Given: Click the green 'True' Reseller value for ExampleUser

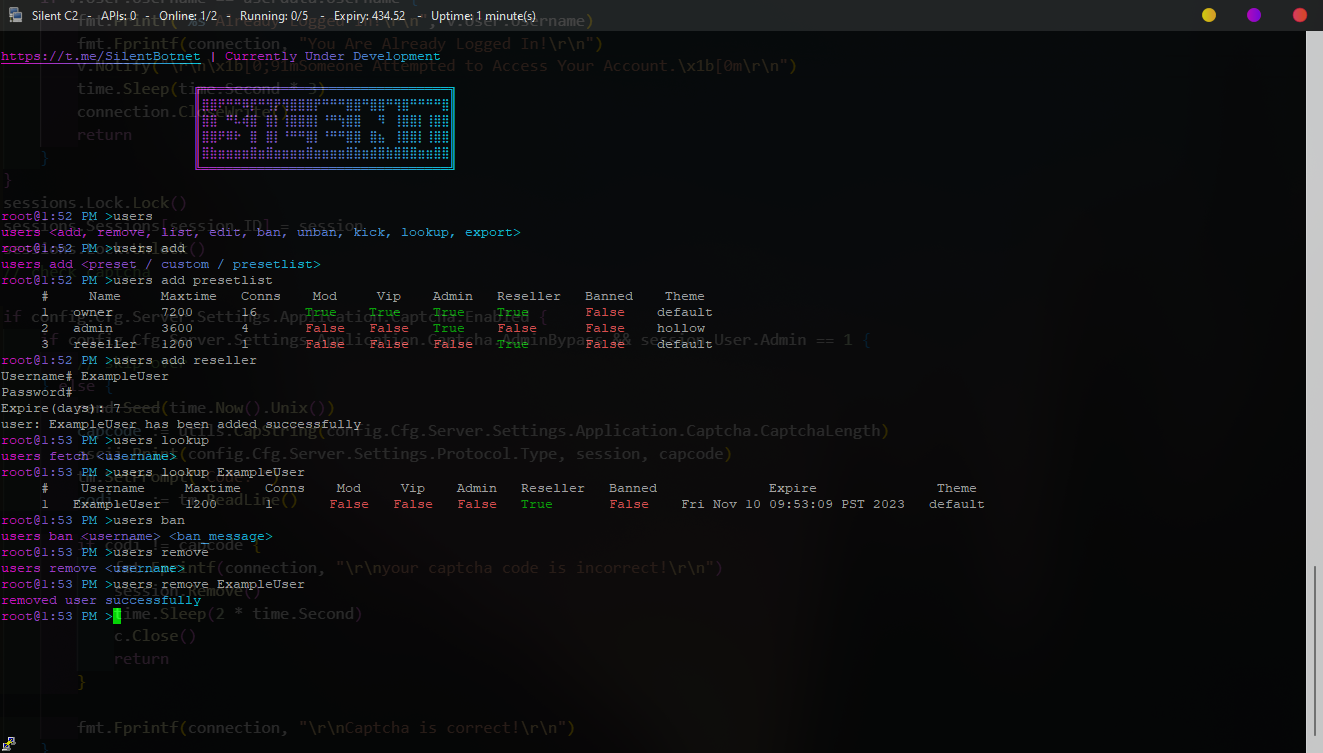Looking at the screenshot, I should (537, 504).
